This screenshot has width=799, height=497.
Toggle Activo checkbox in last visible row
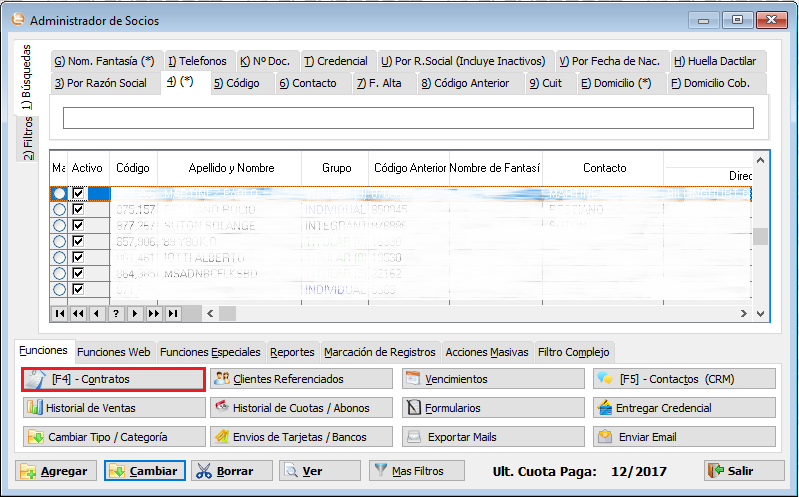point(78,290)
